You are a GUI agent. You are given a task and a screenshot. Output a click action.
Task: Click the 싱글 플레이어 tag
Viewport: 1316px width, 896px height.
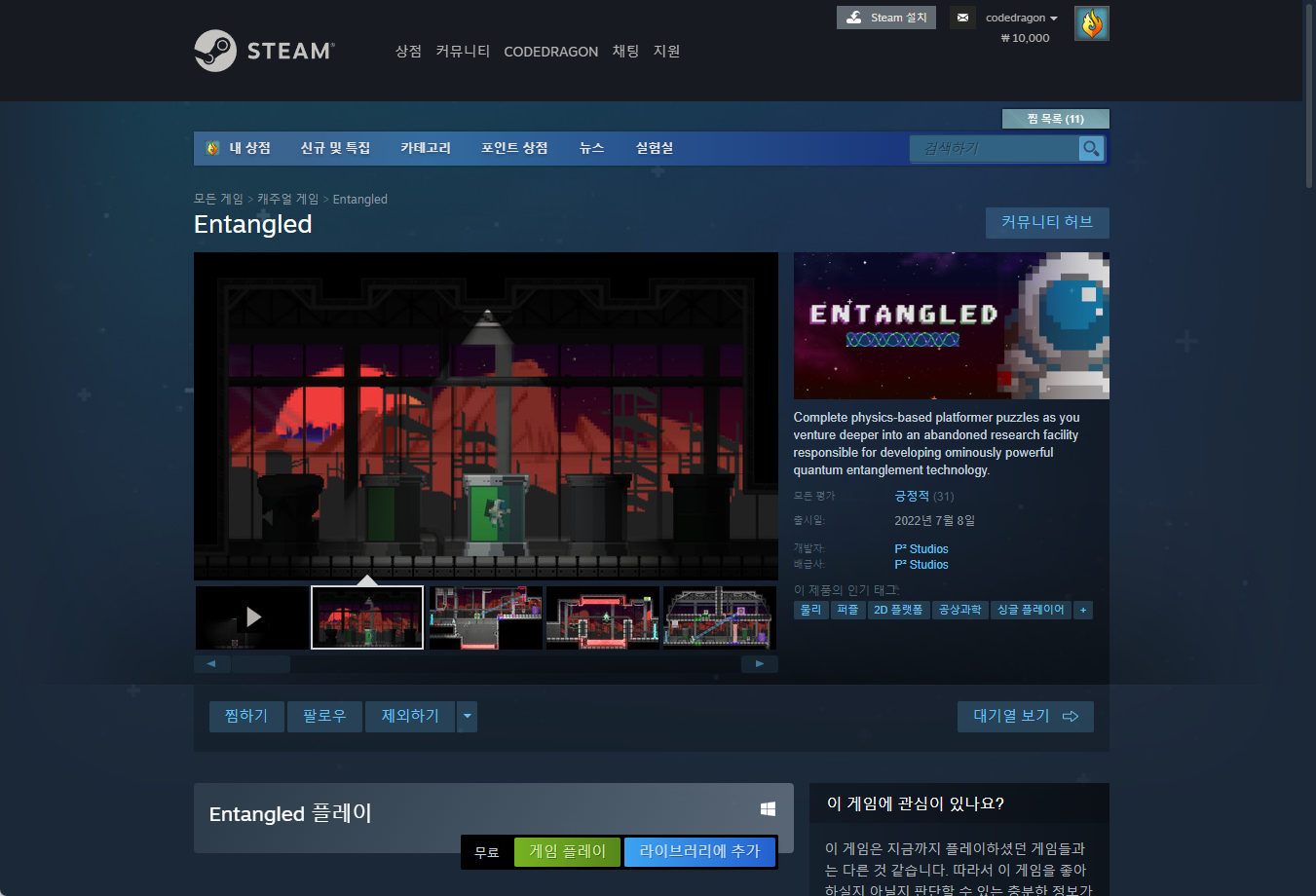pos(1031,610)
